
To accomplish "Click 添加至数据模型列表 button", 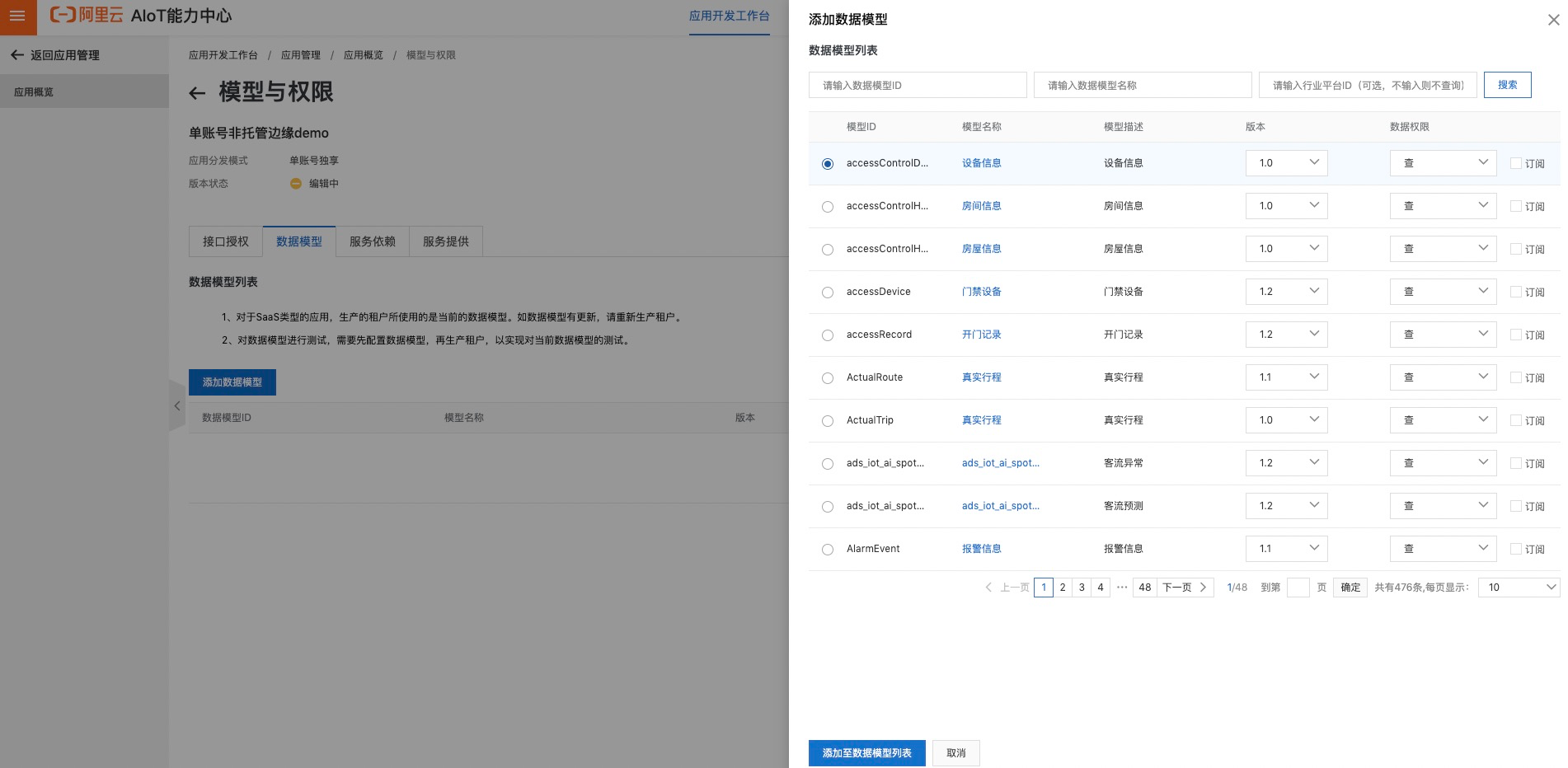I will coord(867,753).
